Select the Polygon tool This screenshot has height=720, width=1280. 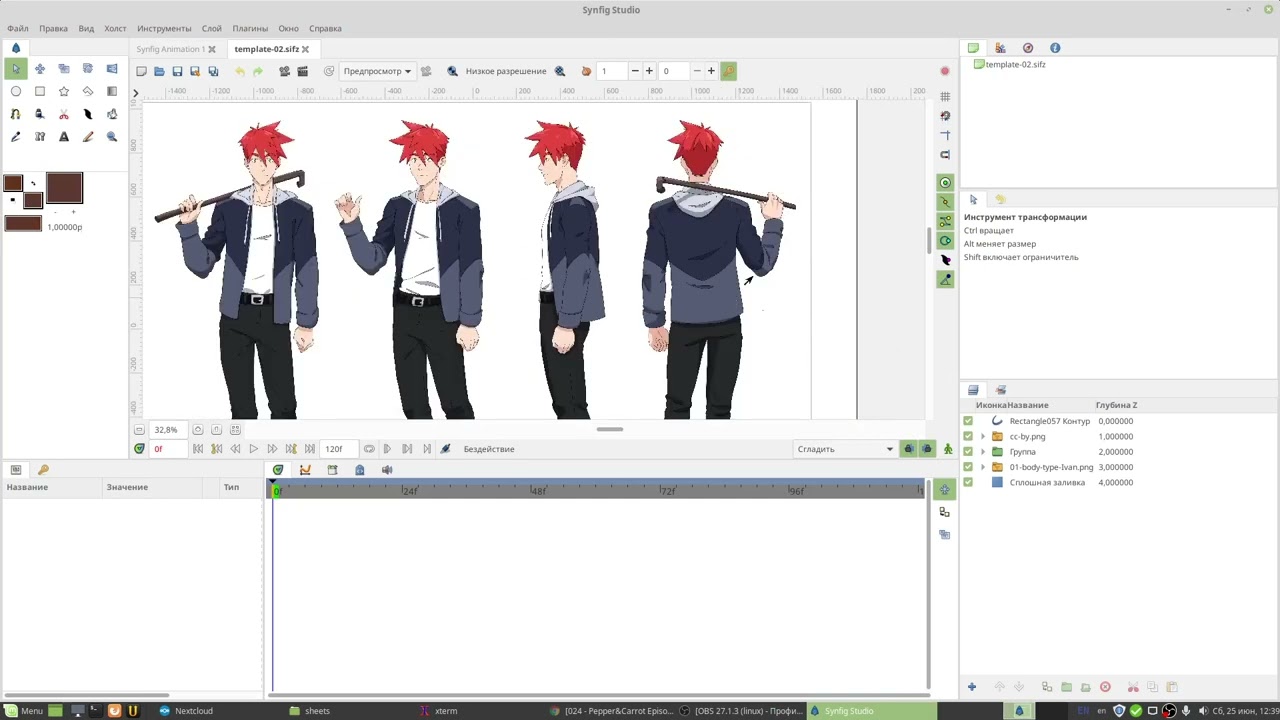(88, 91)
